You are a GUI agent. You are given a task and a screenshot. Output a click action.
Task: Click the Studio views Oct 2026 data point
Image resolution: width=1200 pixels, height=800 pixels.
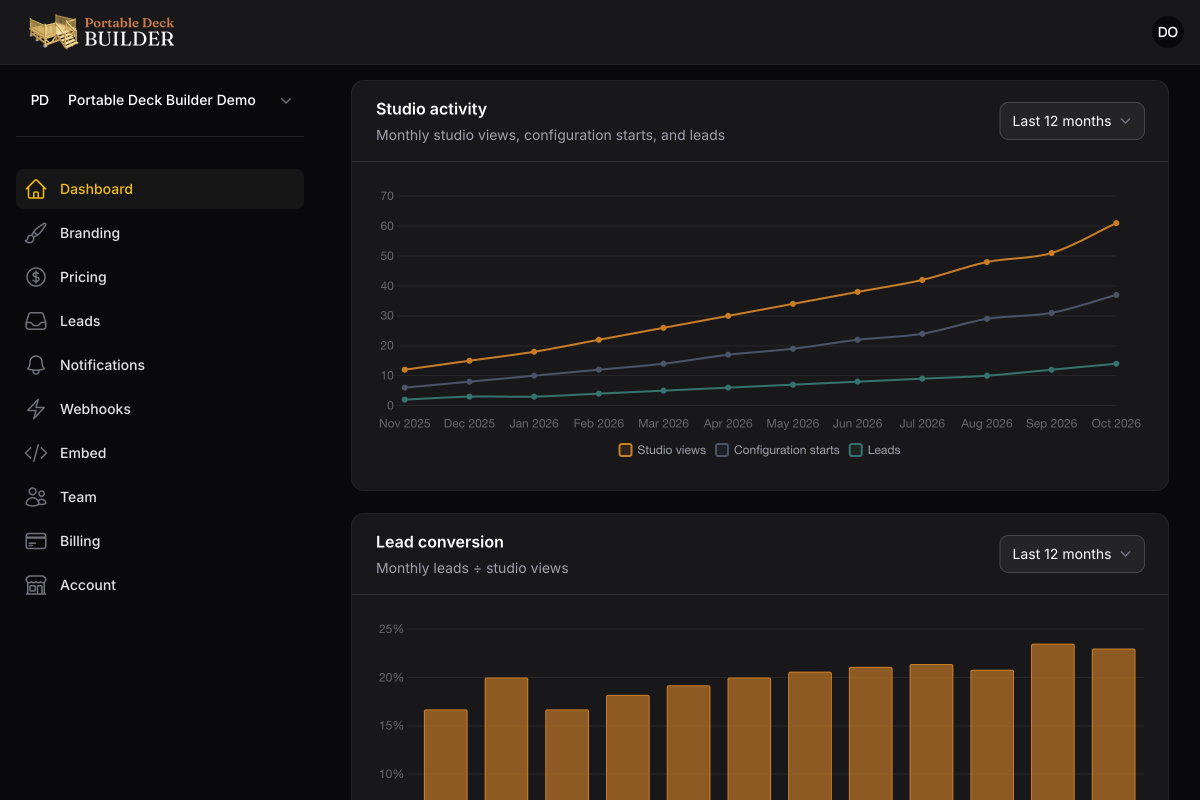[1116, 223]
